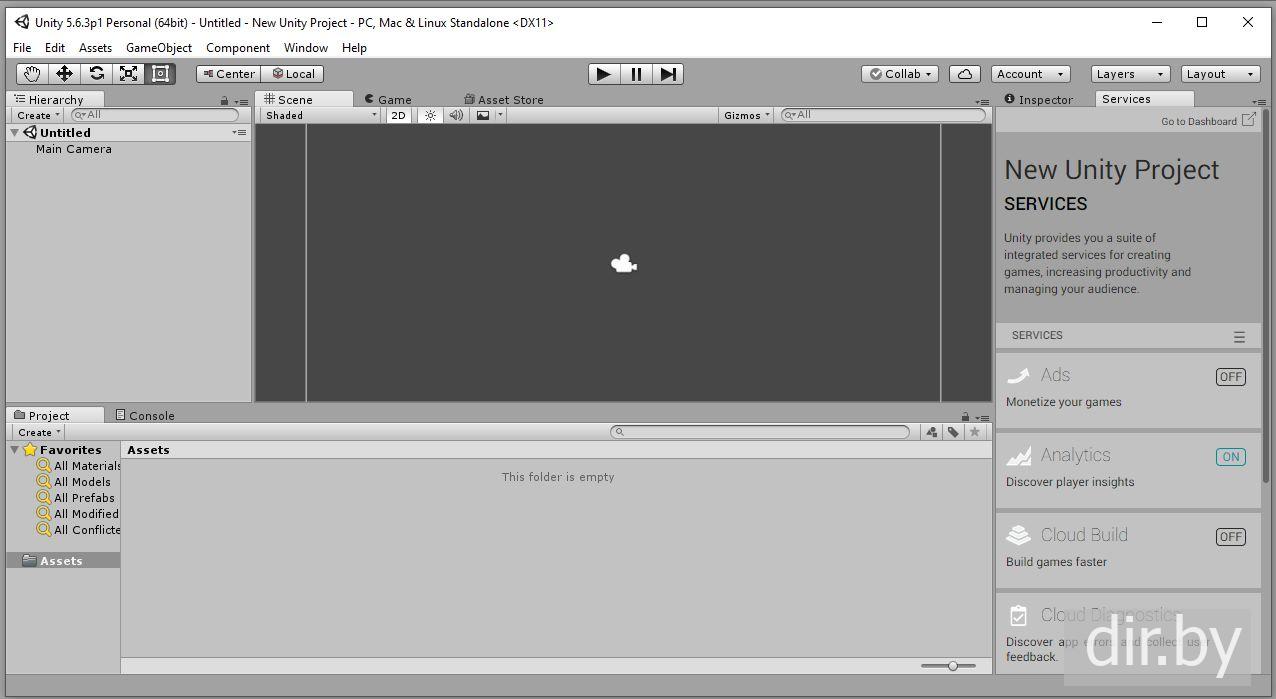Open the Layers dropdown

tap(1130, 74)
